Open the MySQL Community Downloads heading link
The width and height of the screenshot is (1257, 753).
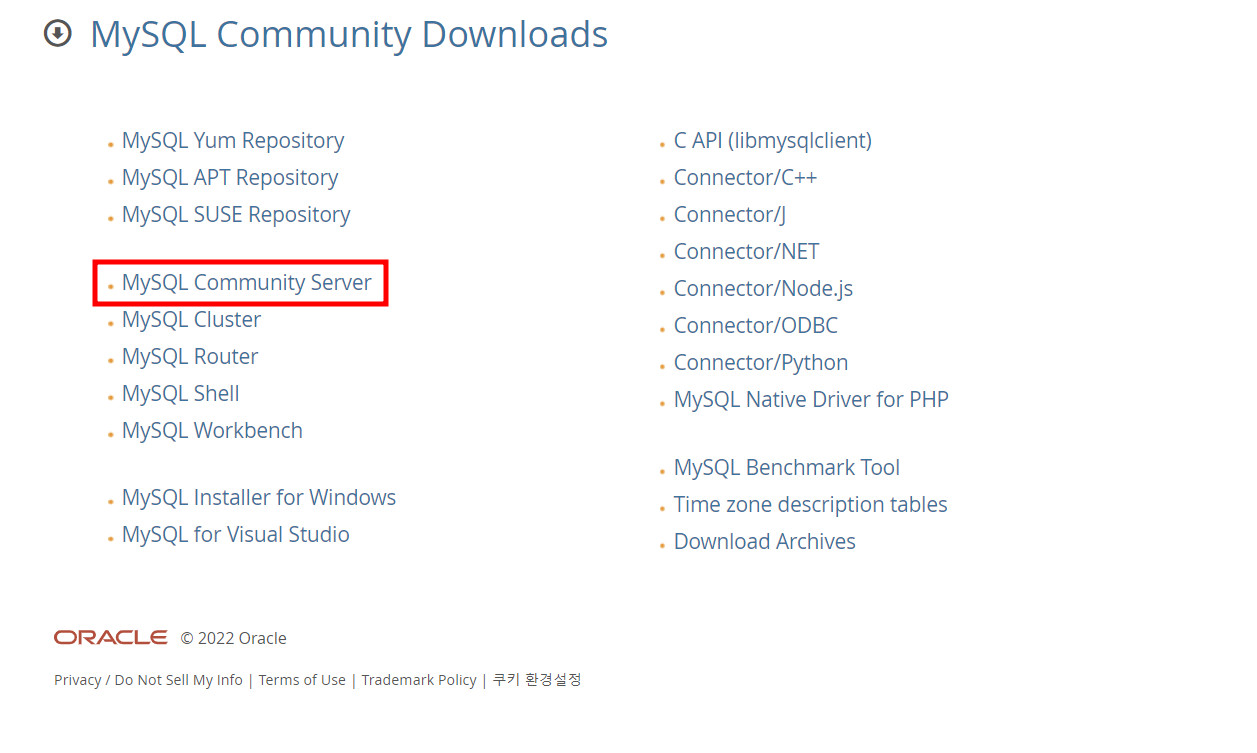click(x=349, y=34)
